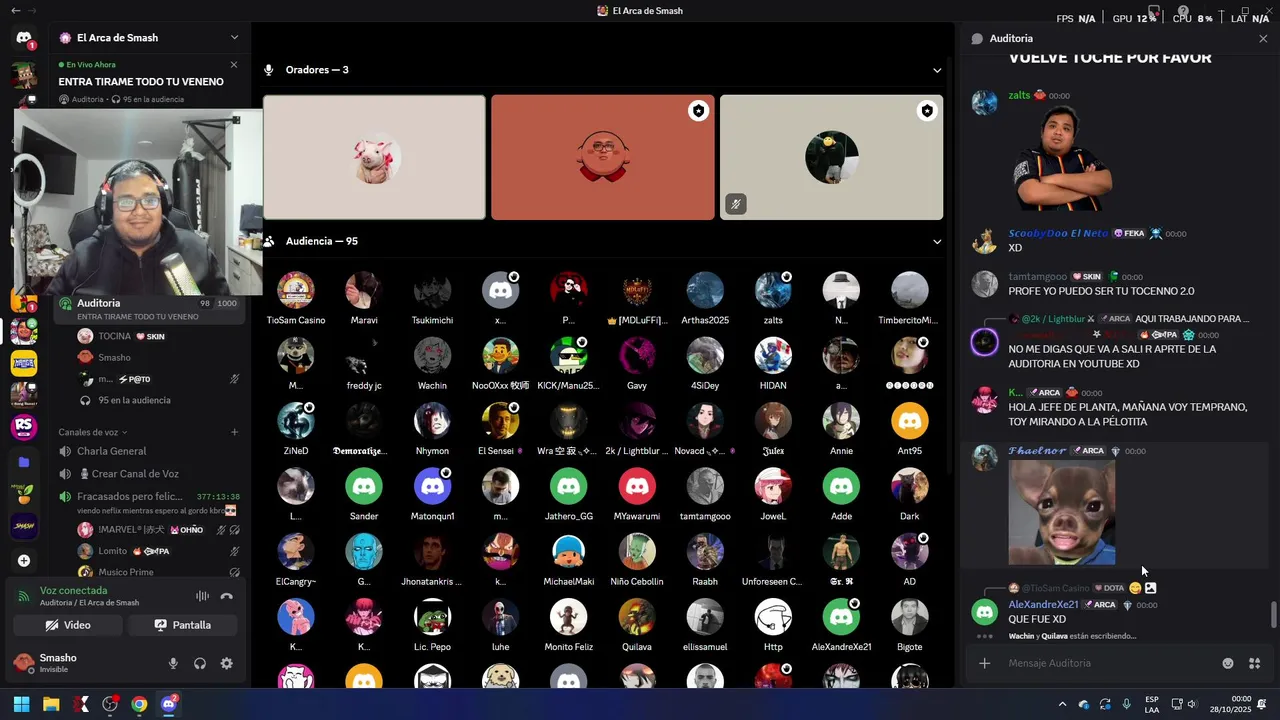Open Windows notification bell

[x=1263, y=704]
